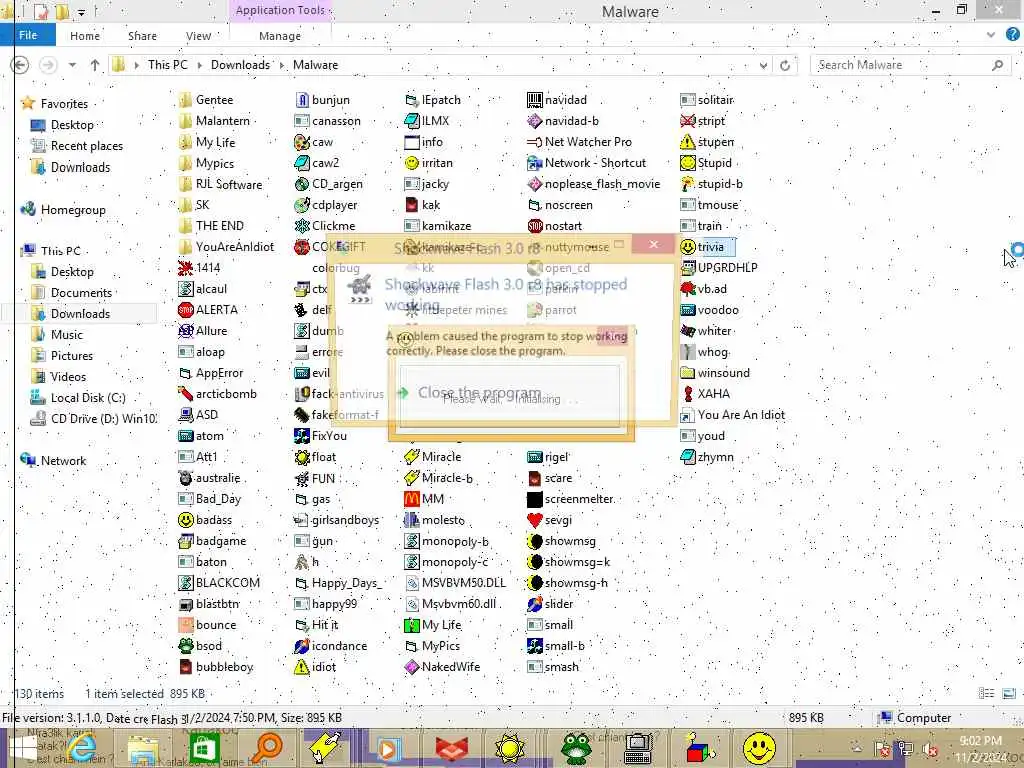Go back with the Back arrow
The image size is (1024, 768).
click(20, 65)
